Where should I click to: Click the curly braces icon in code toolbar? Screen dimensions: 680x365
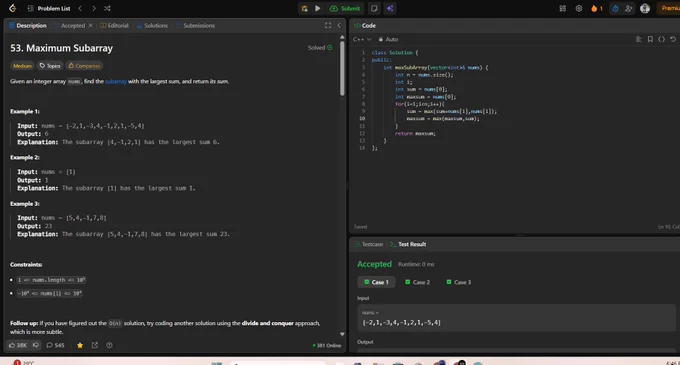click(661, 39)
